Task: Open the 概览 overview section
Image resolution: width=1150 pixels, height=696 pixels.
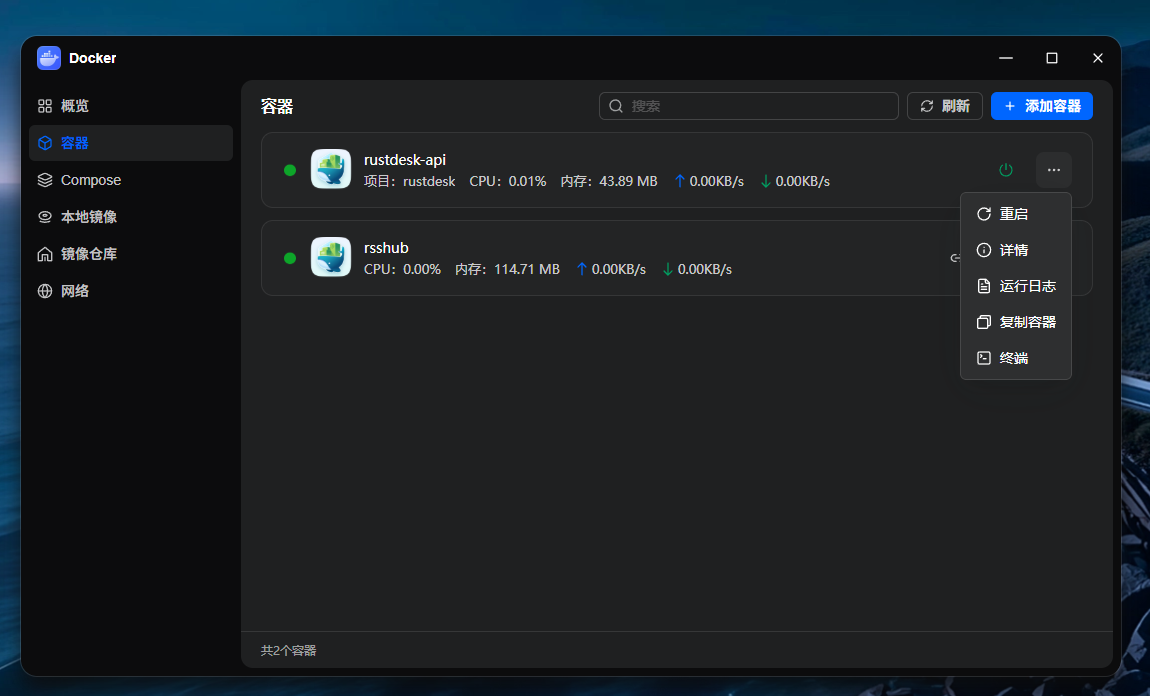Action: pyautogui.click(x=131, y=106)
